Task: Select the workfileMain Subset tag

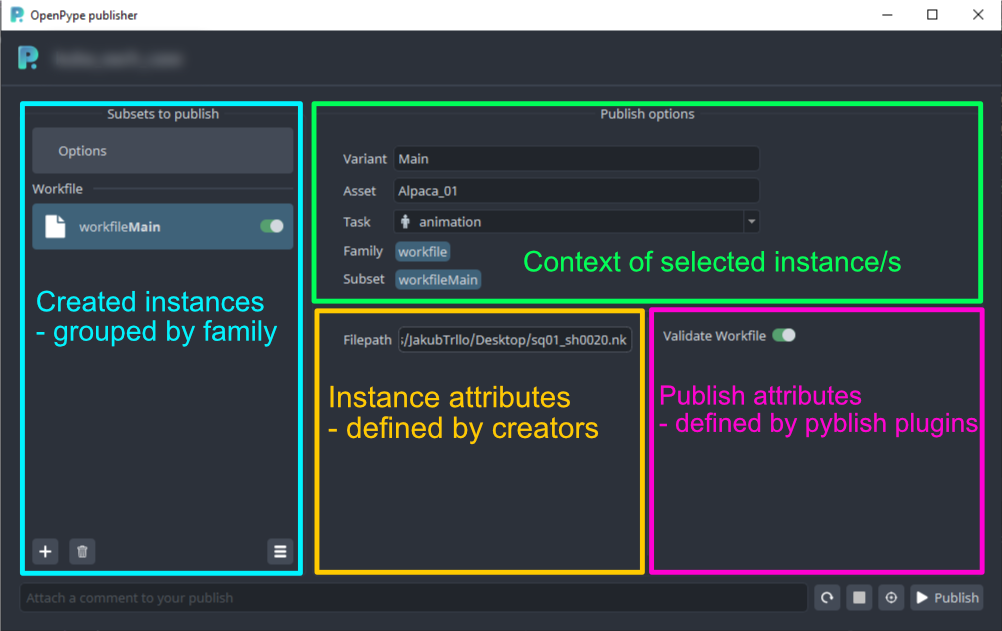Action: (x=438, y=280)
